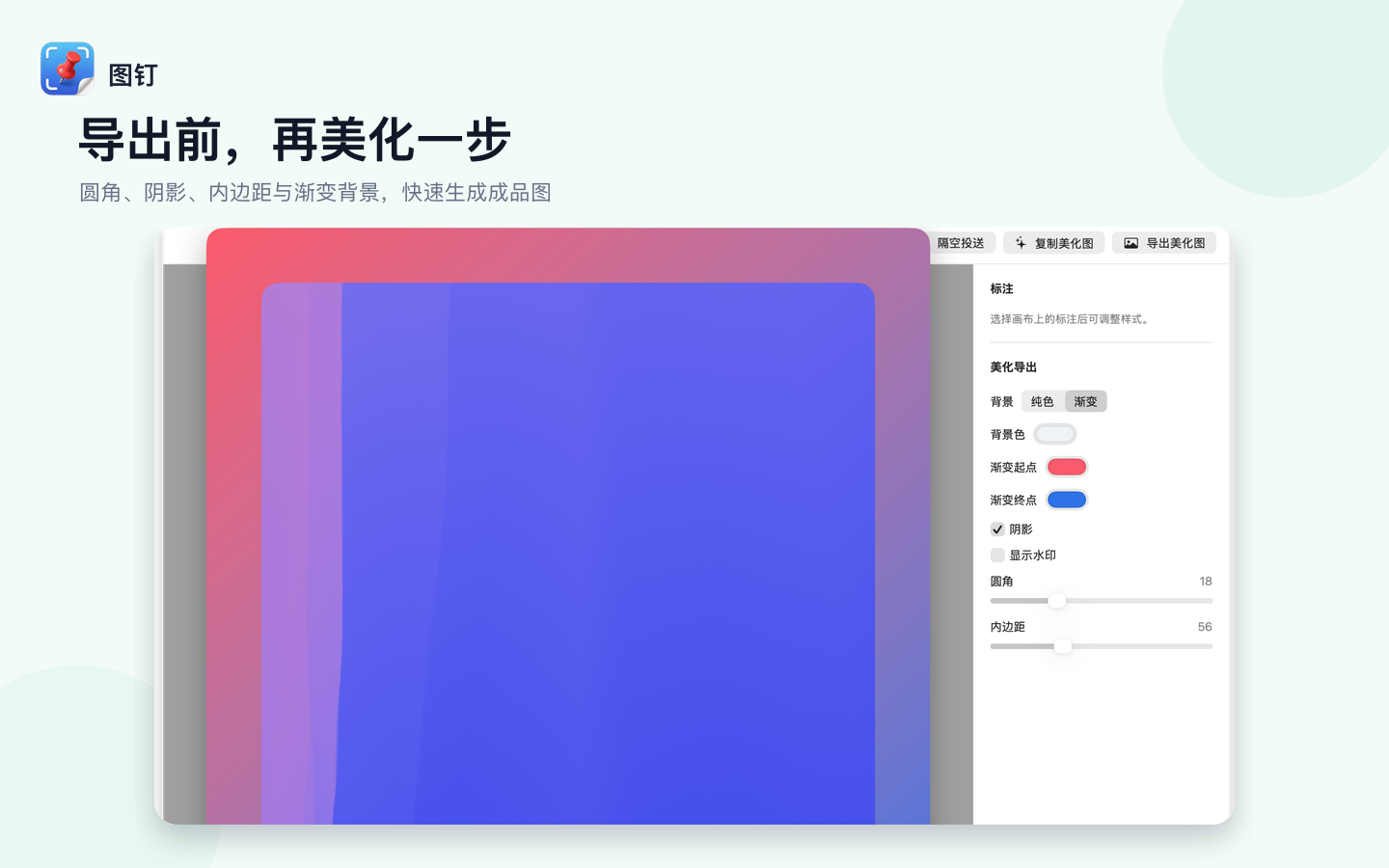Enable the 显示水印 watermark checkbox

click(997, 556)
